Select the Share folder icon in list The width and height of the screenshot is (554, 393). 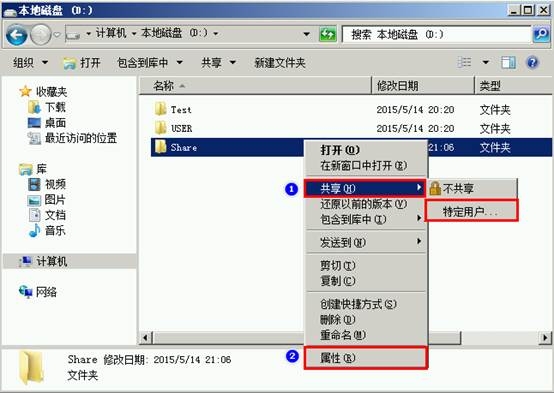(x=160, y=147)
